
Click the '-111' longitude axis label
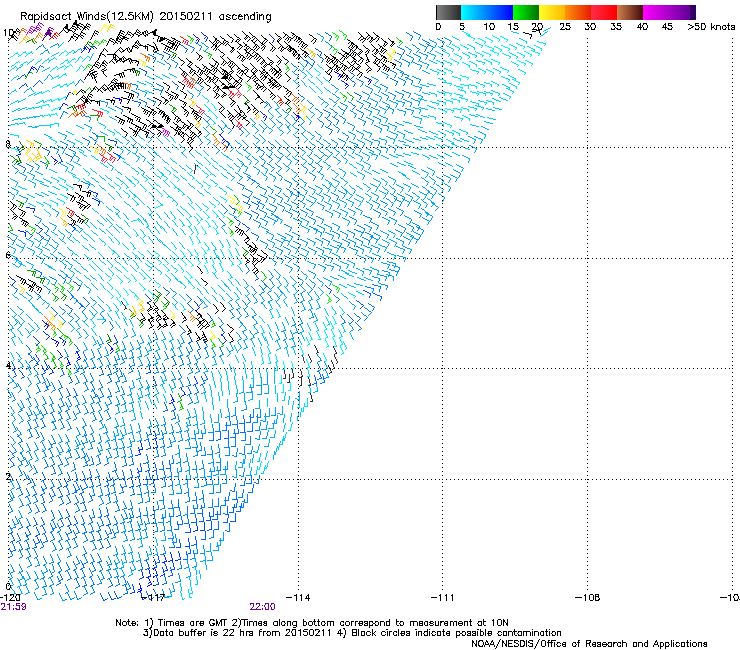[443, 598]
